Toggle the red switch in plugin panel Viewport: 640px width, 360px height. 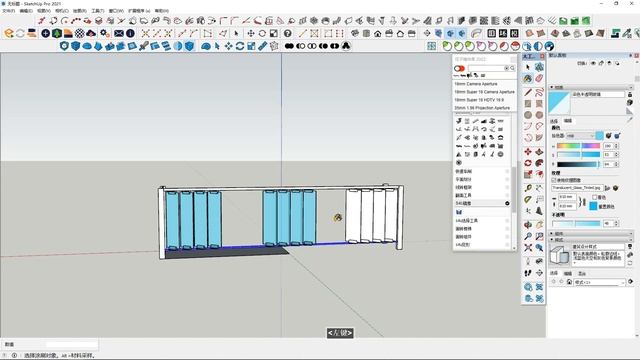pyautogui.click(x=459, y=68)
